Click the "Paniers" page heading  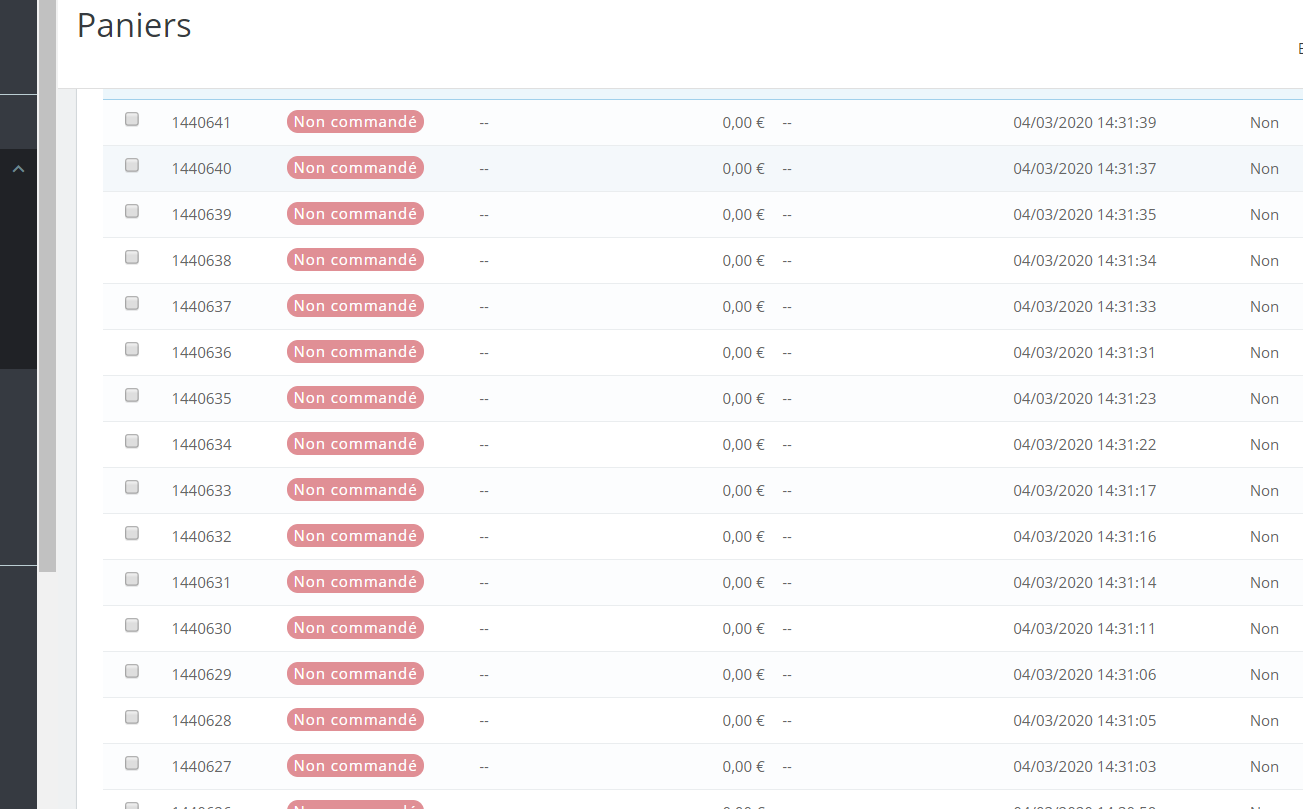click(x=134, y=25)
